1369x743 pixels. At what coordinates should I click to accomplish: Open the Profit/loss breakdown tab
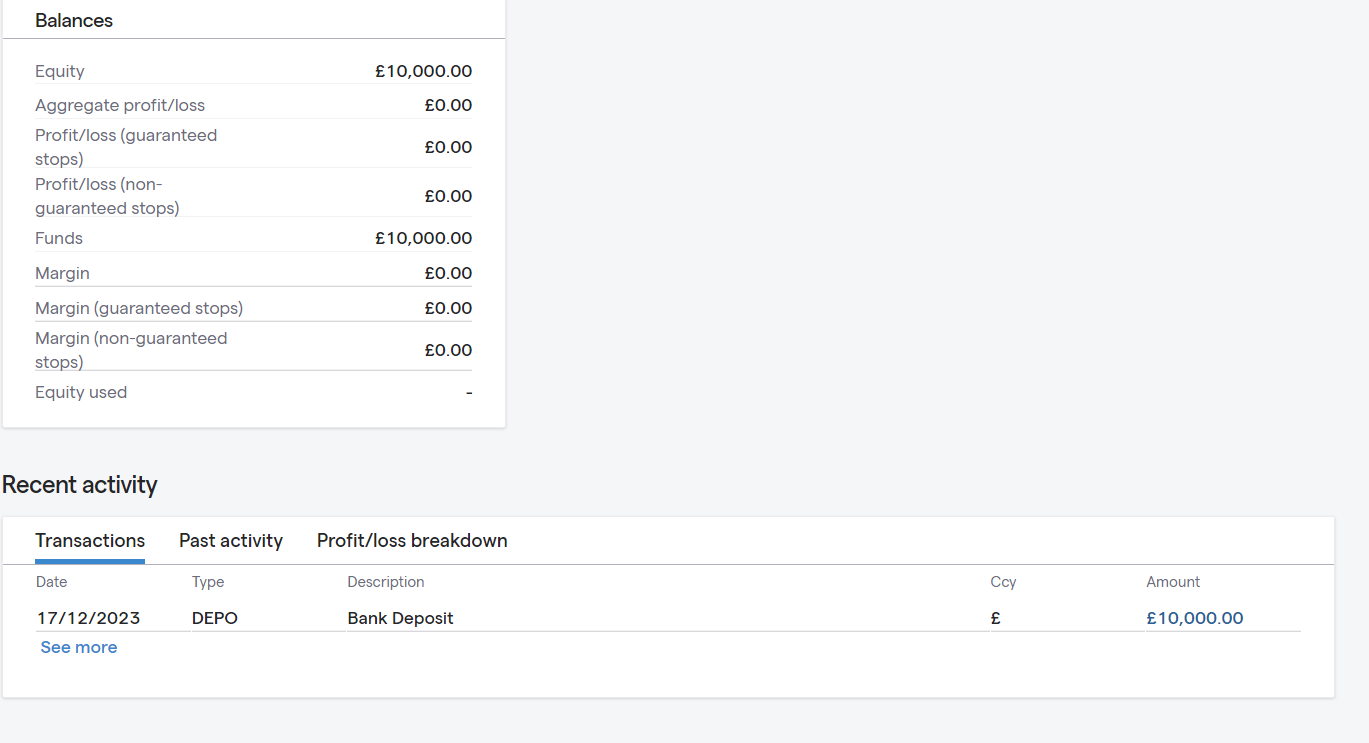[412, 541]
